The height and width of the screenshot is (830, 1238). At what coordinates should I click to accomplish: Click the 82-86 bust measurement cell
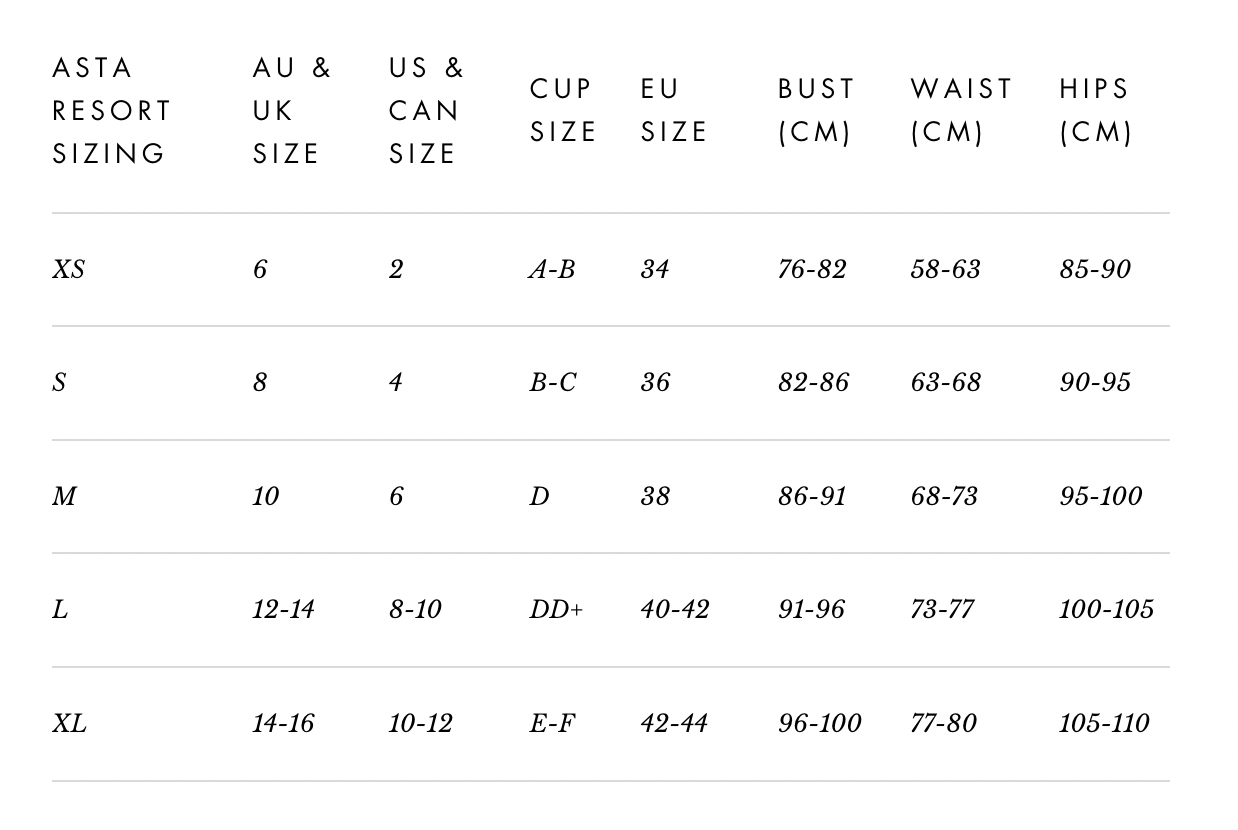tap(813, 383)
